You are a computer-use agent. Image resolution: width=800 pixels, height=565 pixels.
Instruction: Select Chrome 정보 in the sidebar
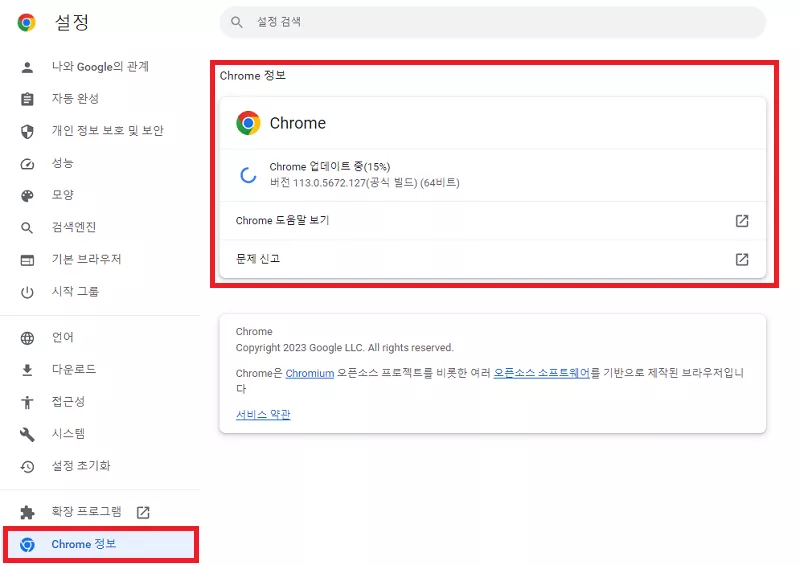pos(101,545)
